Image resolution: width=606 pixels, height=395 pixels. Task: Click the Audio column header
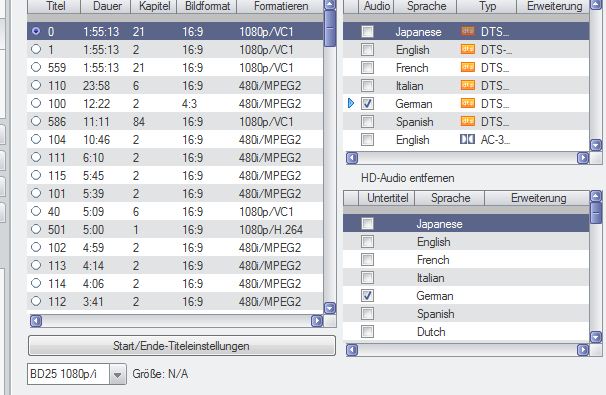376,6
